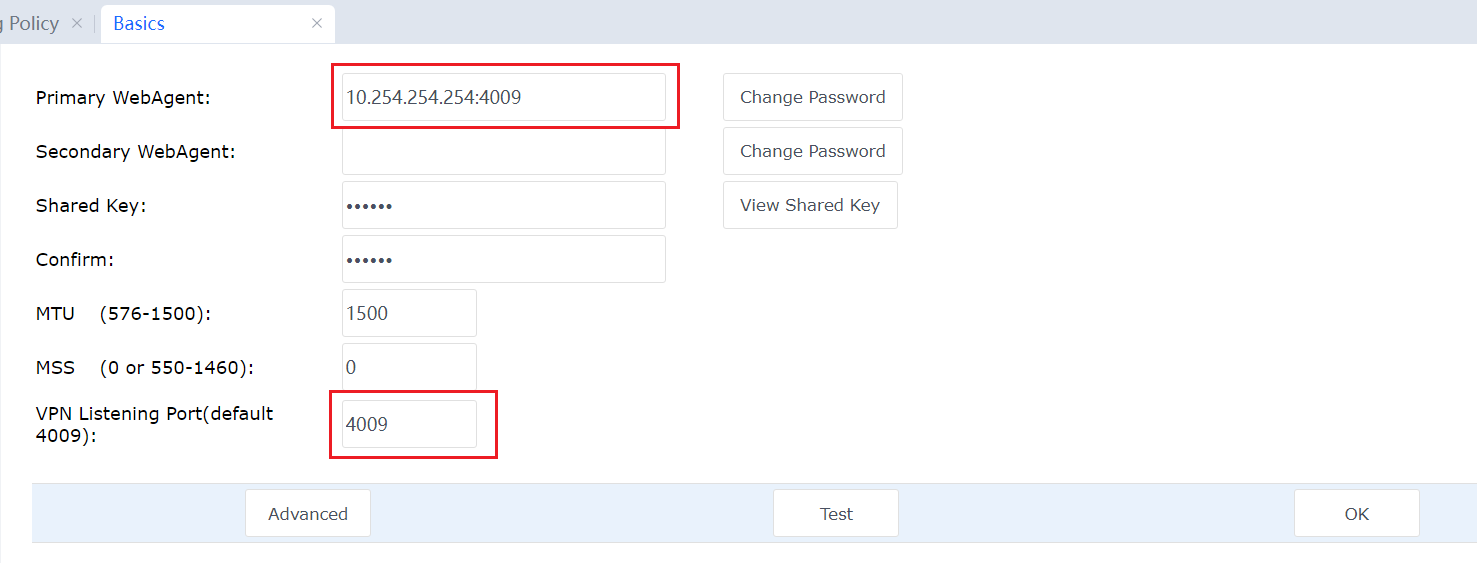Click the Primary WebAgent address field
This screenshot has width=1477, height=563.
(503, 97)
